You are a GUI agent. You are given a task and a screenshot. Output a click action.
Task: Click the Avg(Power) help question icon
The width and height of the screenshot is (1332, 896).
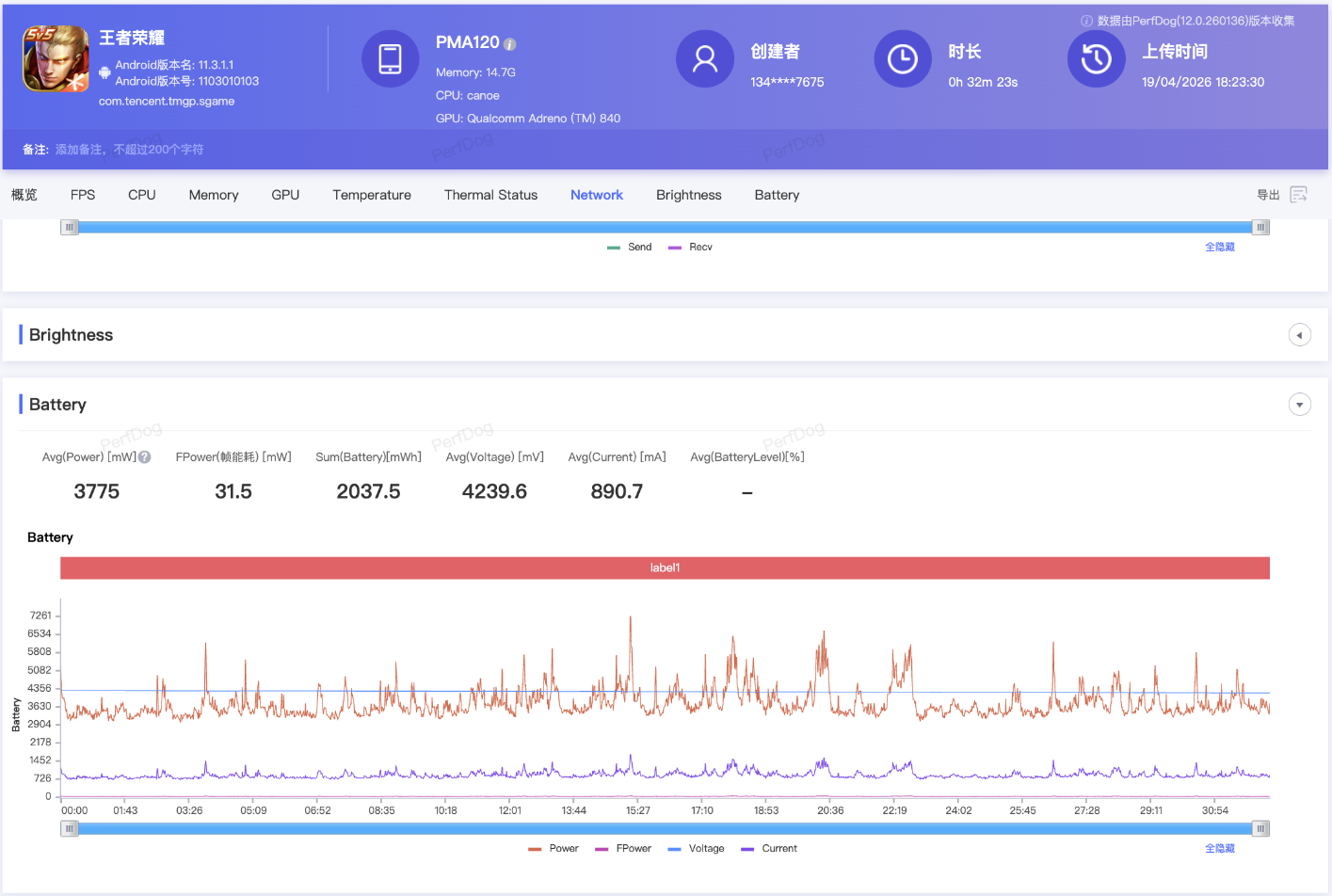(145, 457)
